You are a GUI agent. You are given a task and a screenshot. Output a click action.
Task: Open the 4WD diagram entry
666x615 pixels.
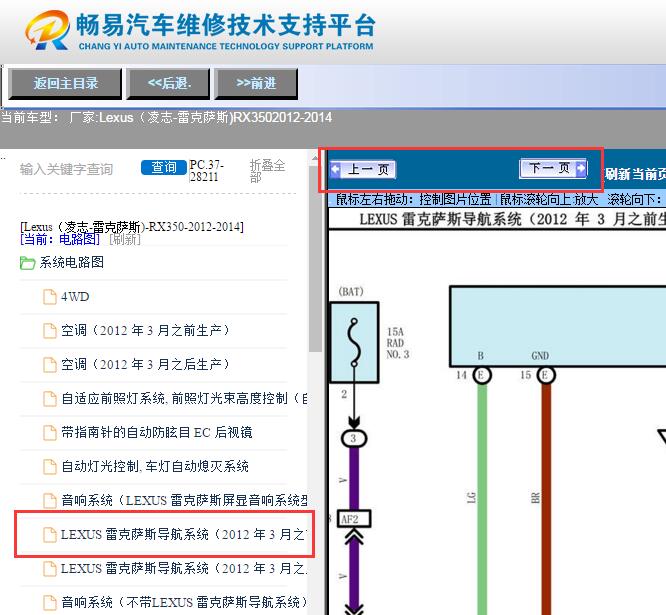click(75, 296)
